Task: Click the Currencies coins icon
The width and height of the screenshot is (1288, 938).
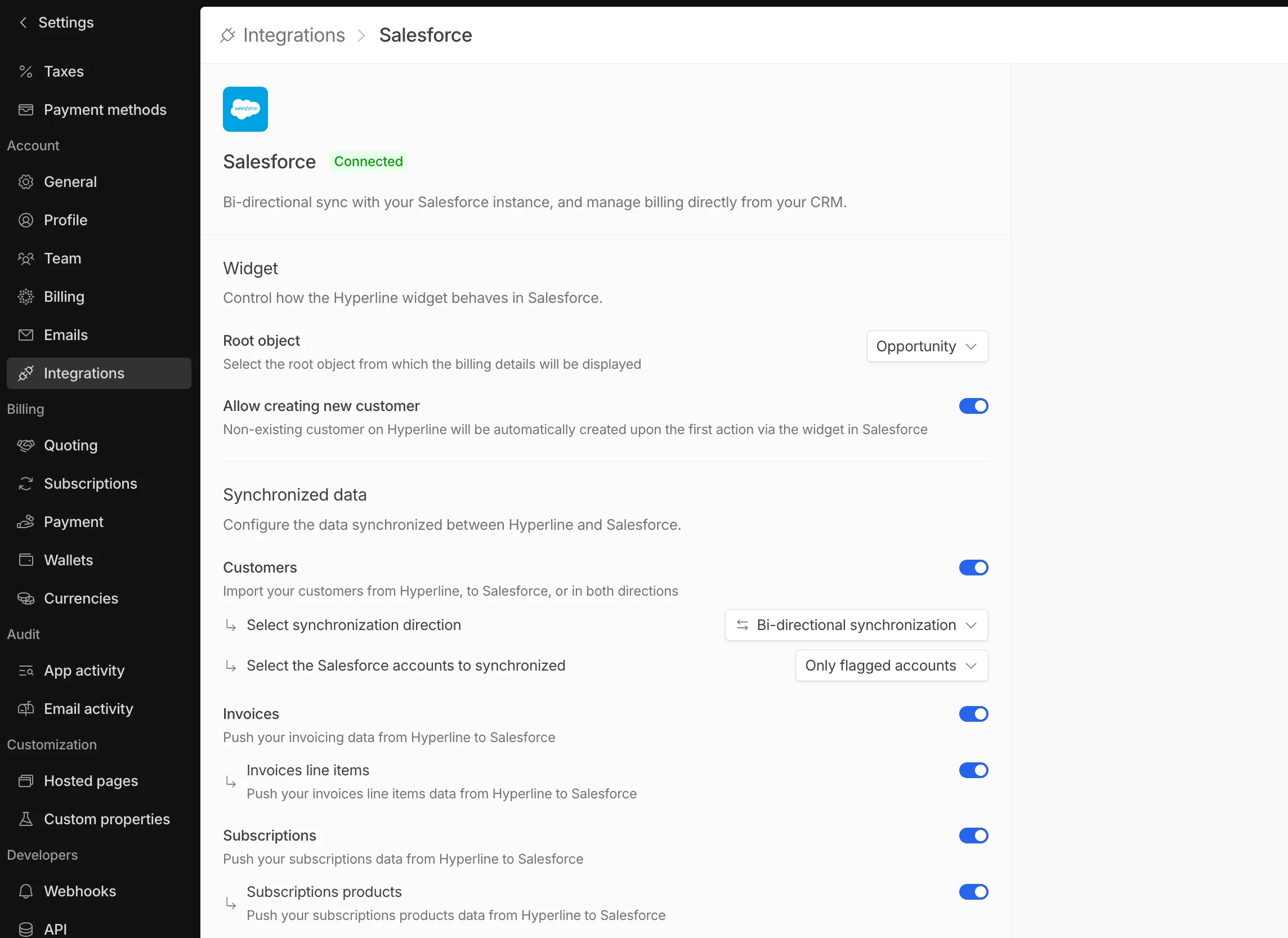Action: coord(25,598)
